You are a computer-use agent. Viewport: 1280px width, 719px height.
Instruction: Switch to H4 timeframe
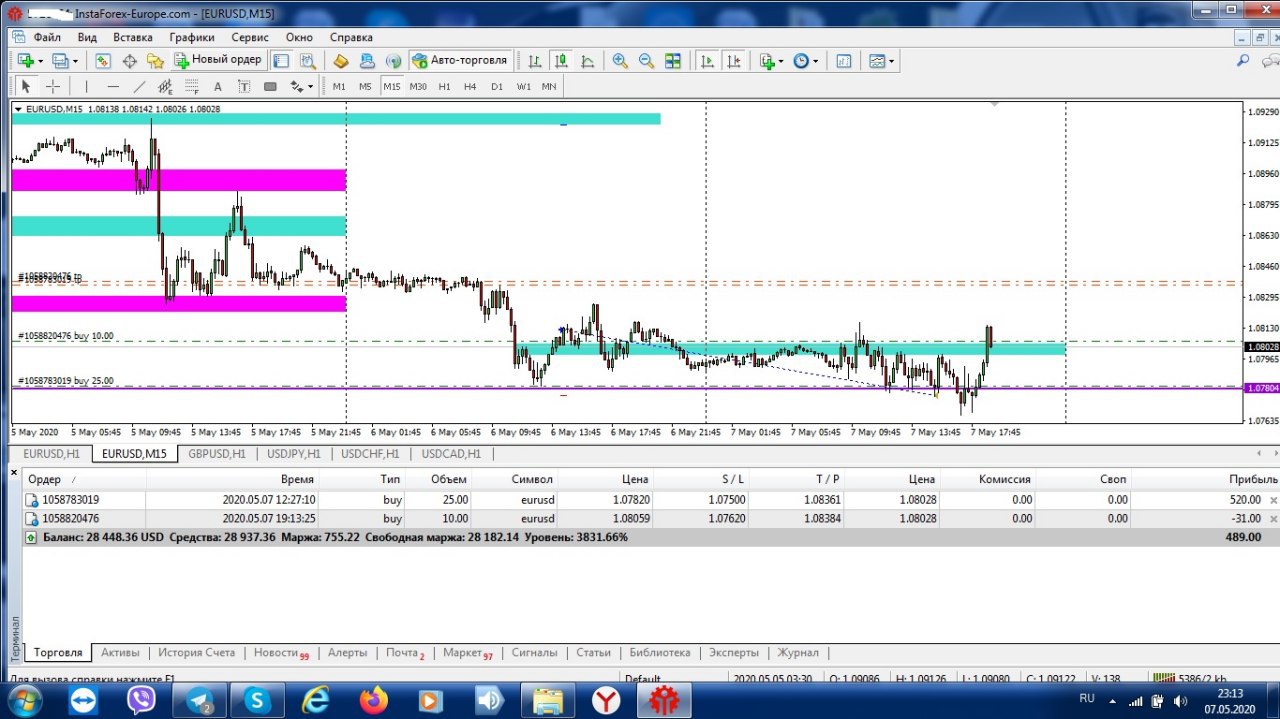tap(470, 87)
